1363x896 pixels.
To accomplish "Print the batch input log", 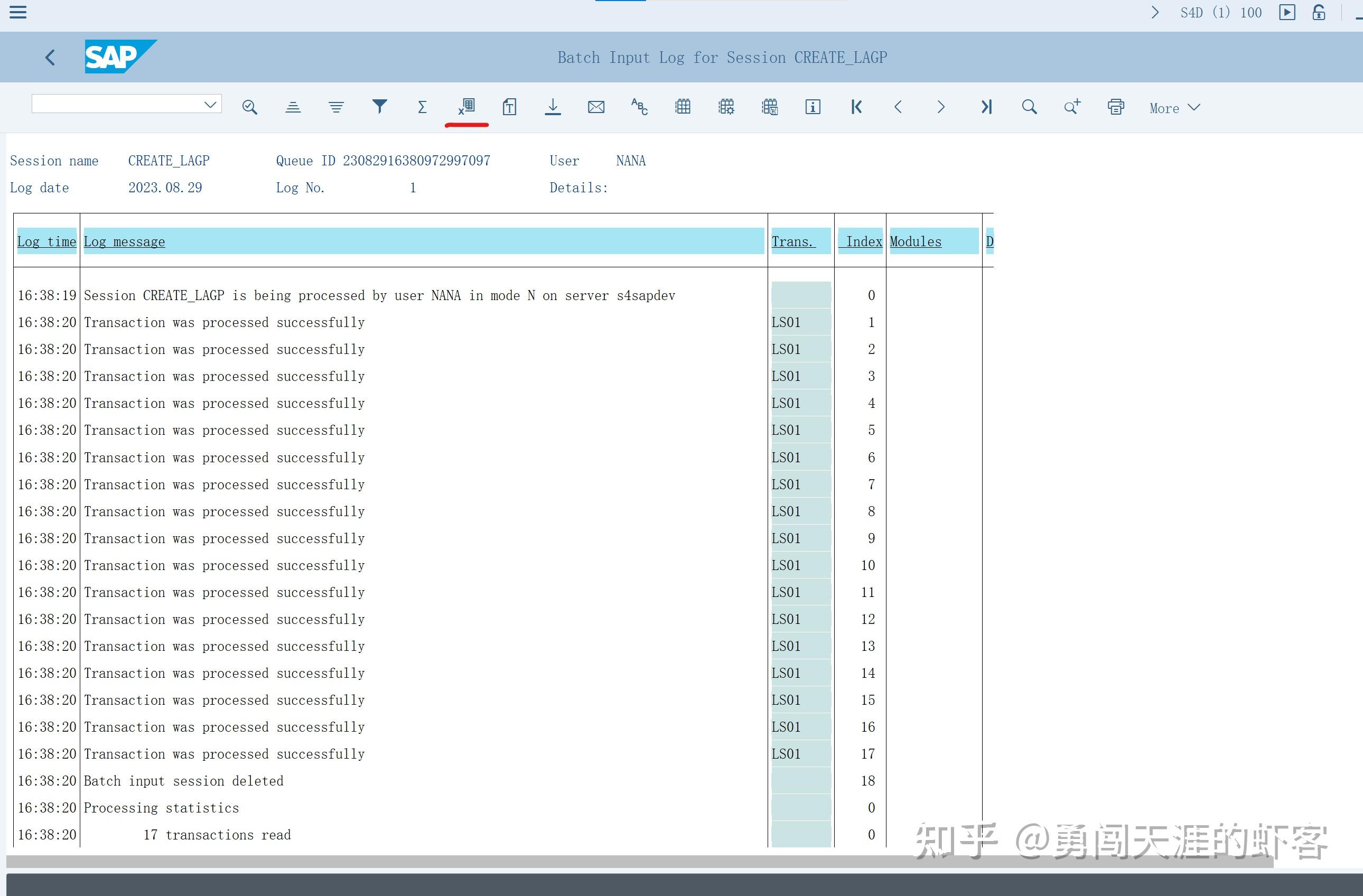I will tap(1115, 107).
